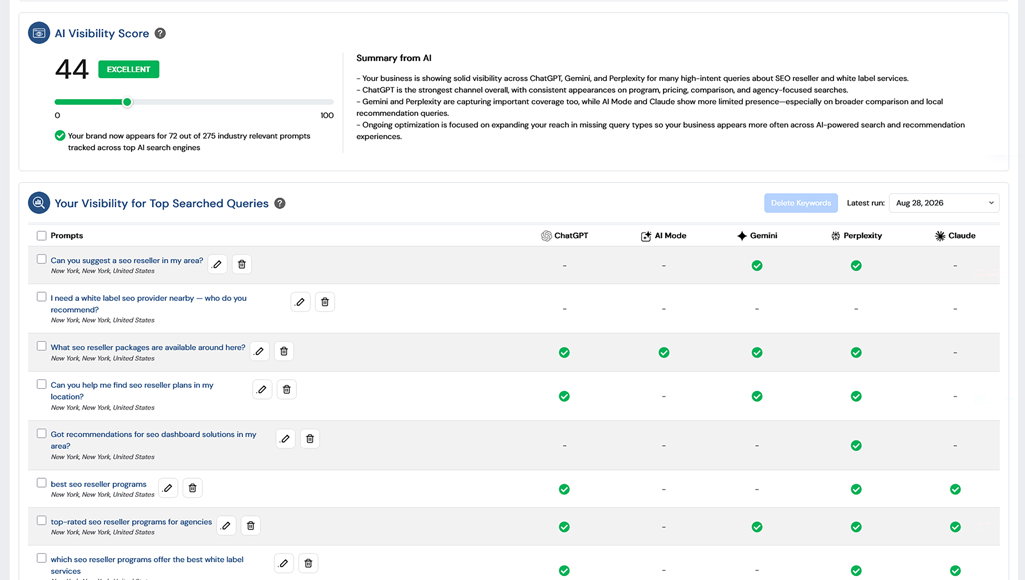The height and width of the screenshot is (580, 1025).
Task: Click the AI Visibility Score panel icon
Action: 39,33
